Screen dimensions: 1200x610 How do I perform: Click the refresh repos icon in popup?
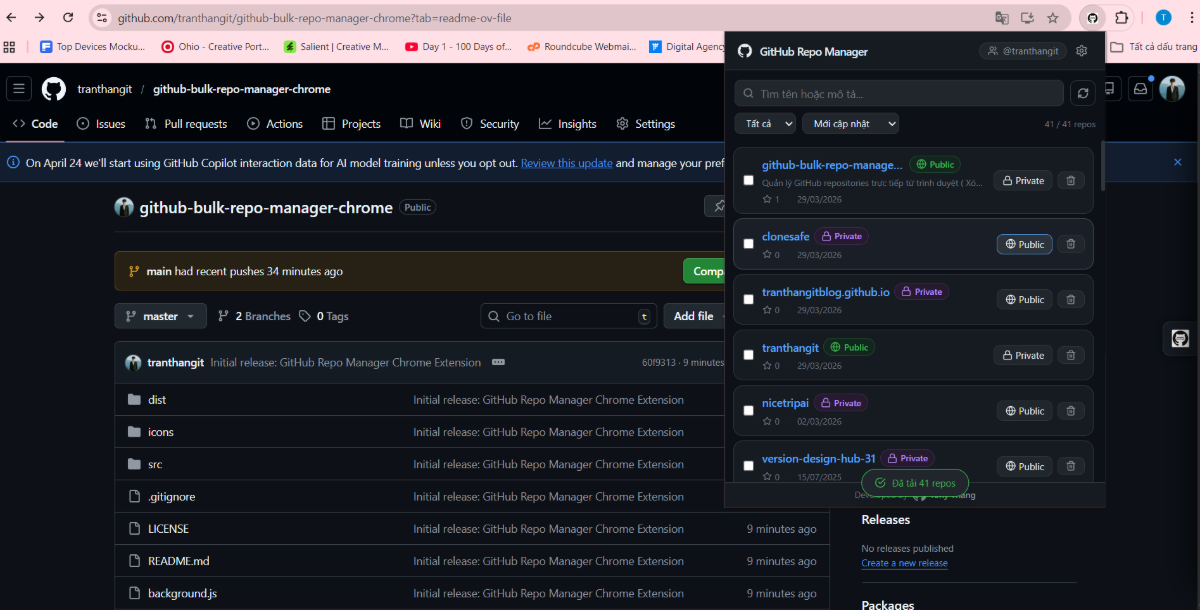click(1082, 93)
